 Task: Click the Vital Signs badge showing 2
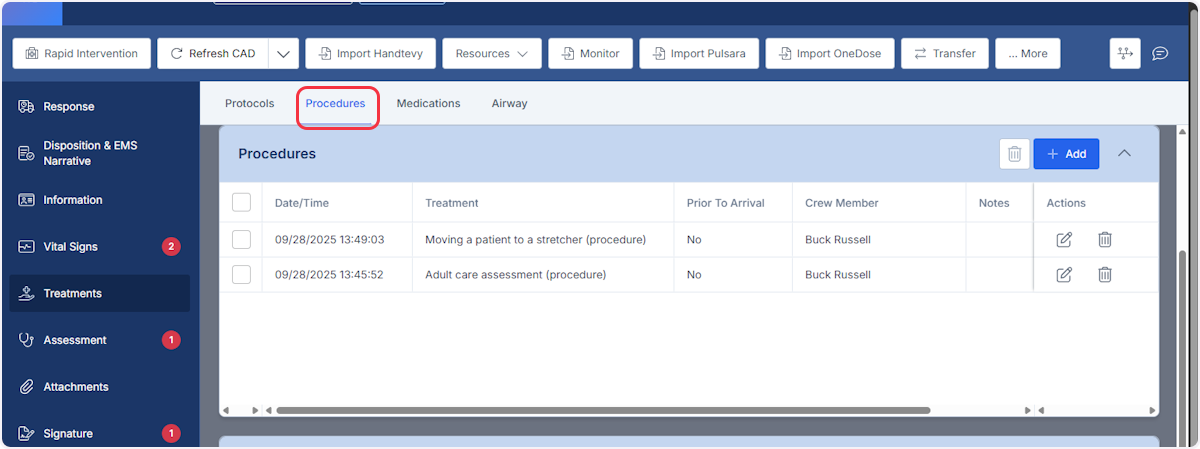point(171,247)
